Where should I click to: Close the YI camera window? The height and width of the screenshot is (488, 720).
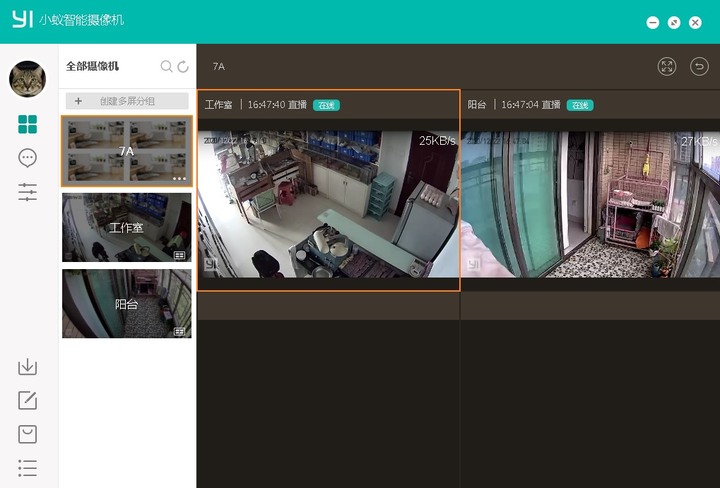pyautogui.click(x=695, y=22)
